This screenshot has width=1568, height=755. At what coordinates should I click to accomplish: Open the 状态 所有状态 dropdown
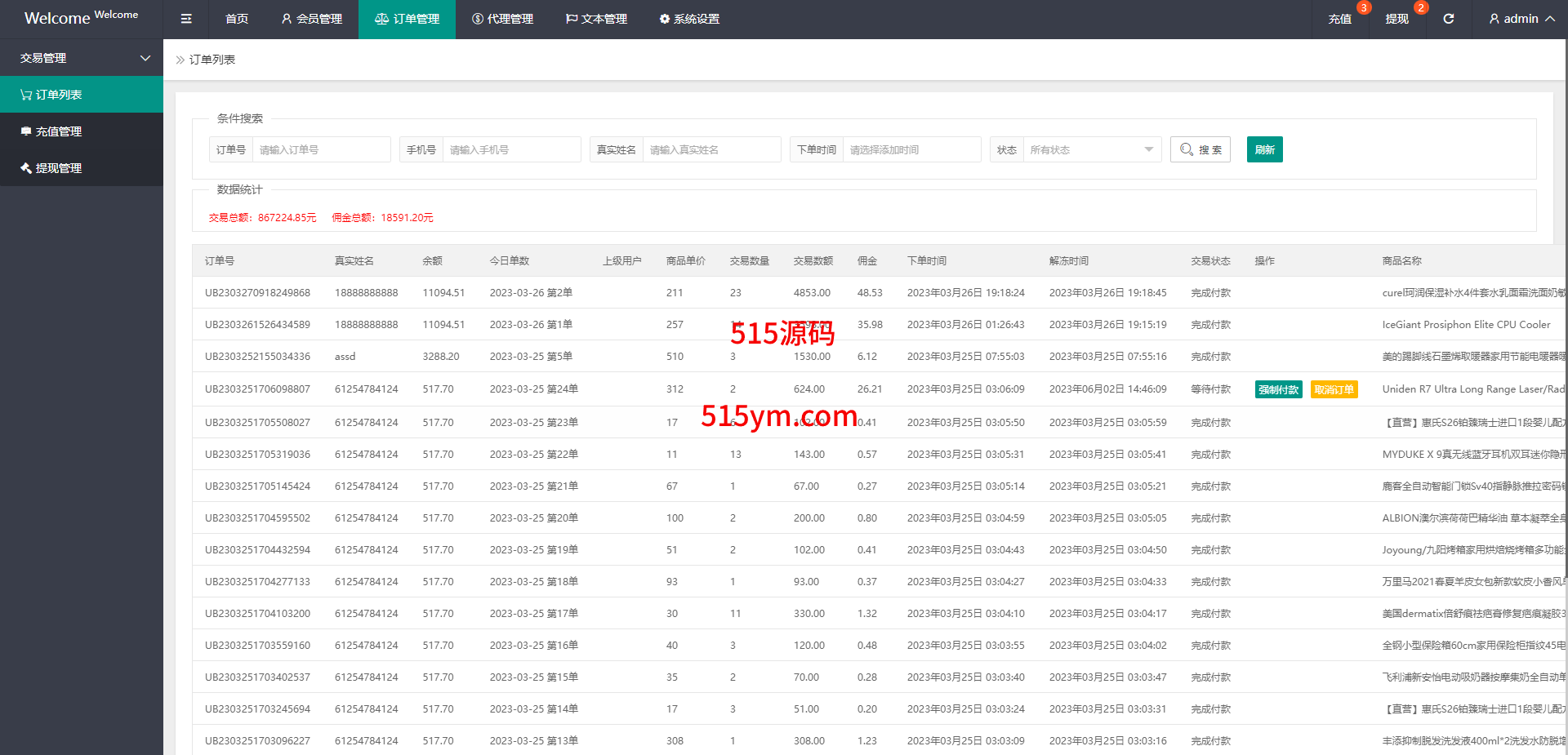click(x=1091, y=149)
